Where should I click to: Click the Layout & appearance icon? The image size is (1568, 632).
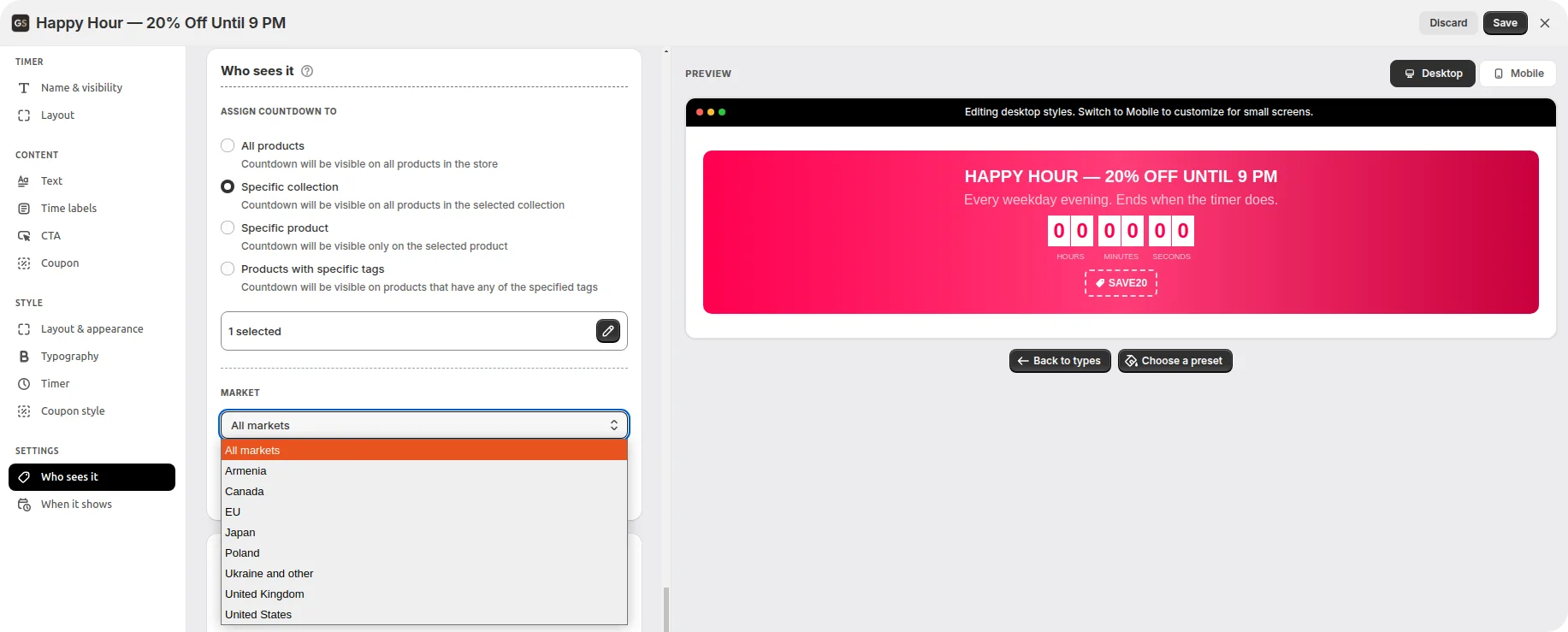click(x=24, y=329)
